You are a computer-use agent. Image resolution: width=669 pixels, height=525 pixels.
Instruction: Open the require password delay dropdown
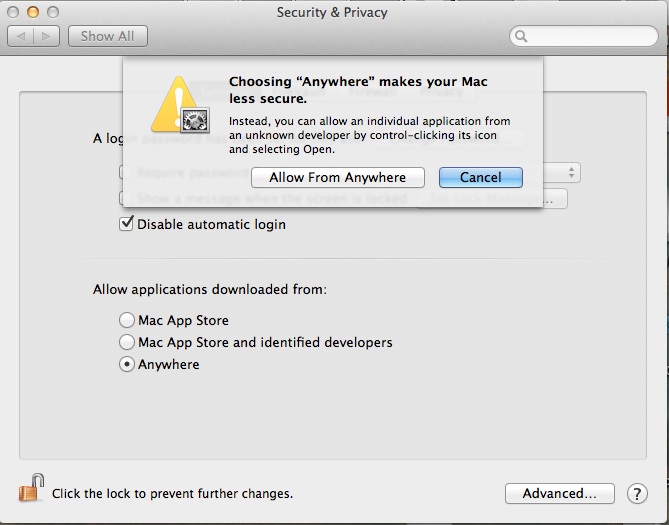(x=560, y=172)
